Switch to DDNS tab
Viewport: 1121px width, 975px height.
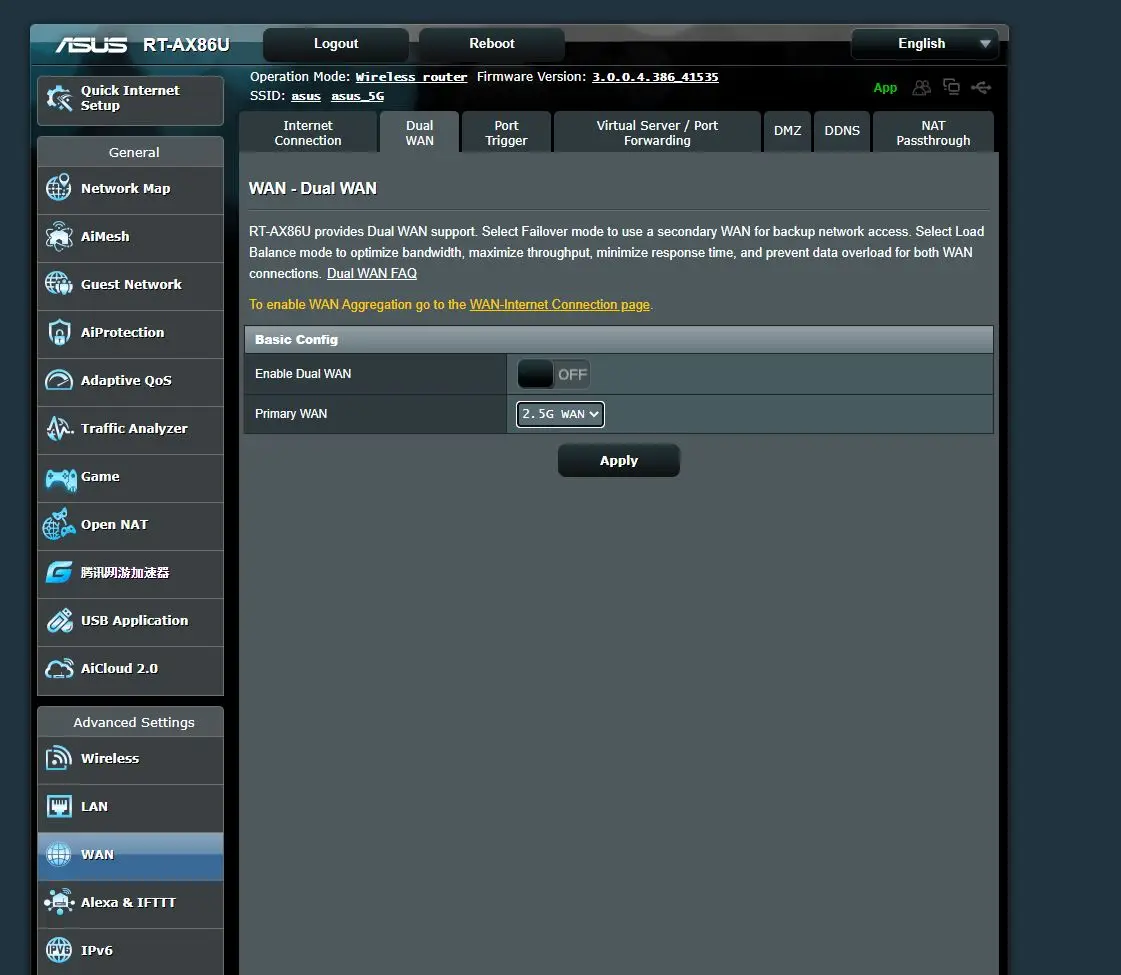pos(842,132)
